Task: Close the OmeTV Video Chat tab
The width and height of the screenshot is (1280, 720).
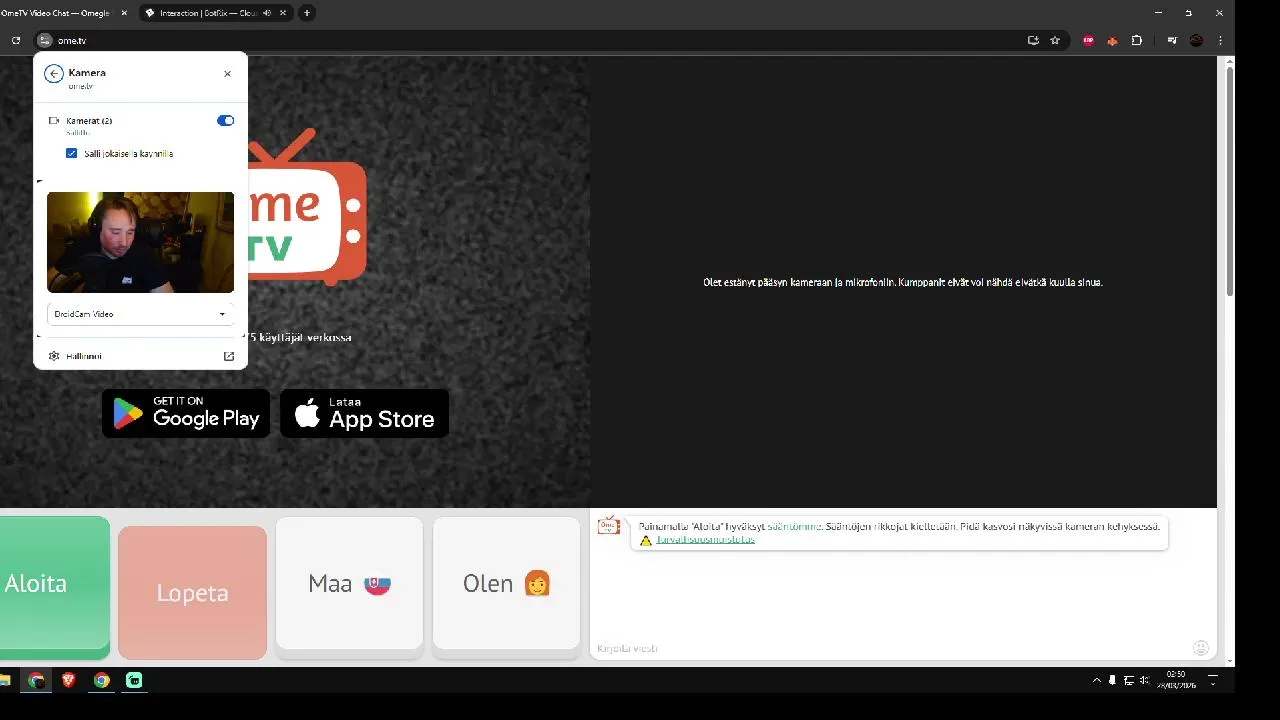Action: [124, 13]
